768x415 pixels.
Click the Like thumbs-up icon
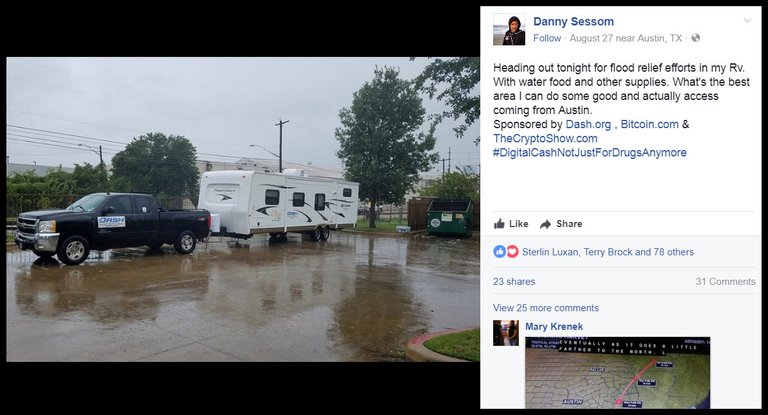pos(499,223)
